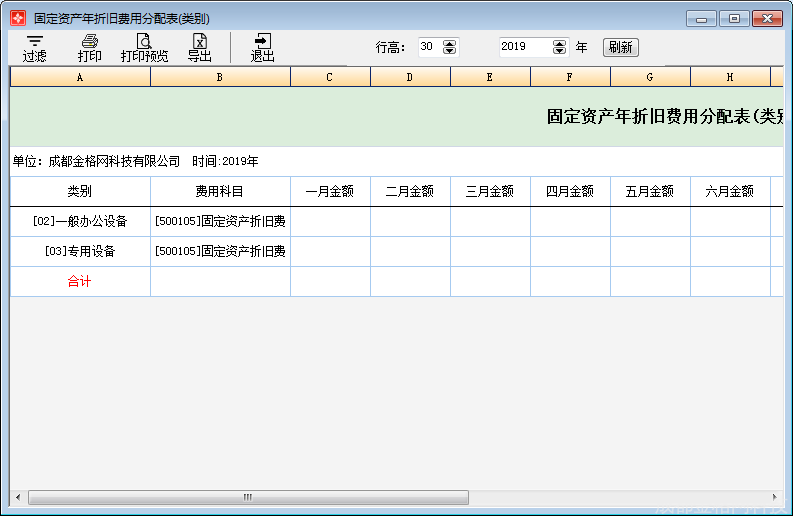Screen dimensions: 793x516
Task: Open the 过滤 filter tool
Action: tap(35, 48)
